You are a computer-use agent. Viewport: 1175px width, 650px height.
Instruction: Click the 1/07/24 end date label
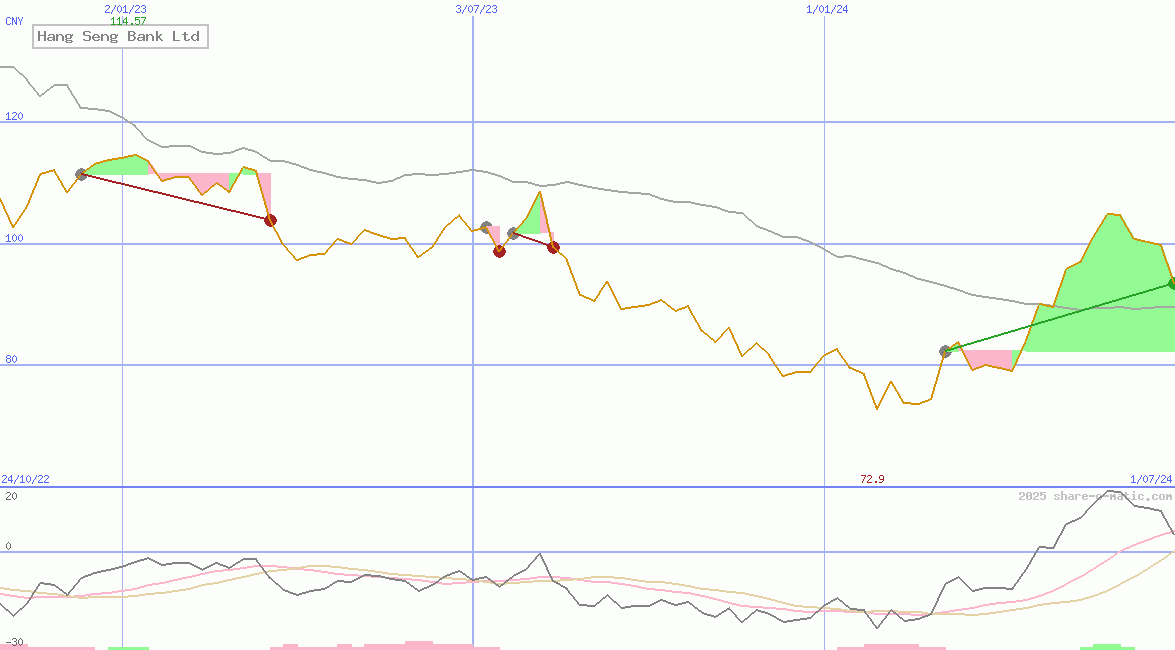point(1150,480)
